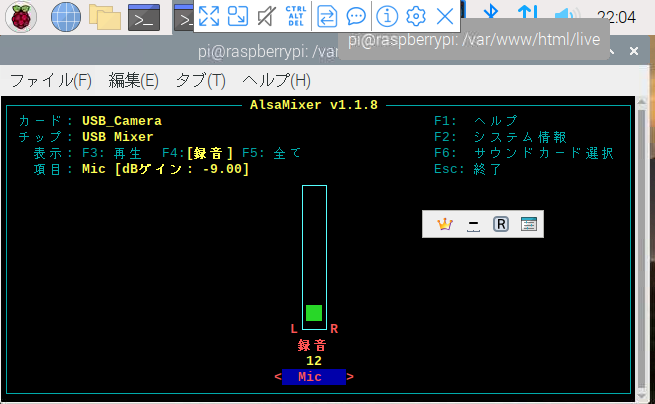
Task: Open the file transfer arrows icon
Action: pyautogui.click(x=327, y=16)
